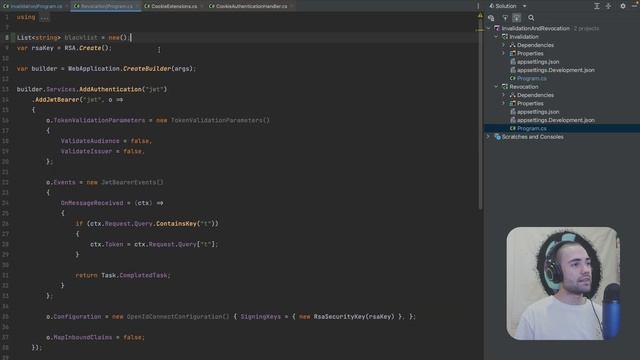Collapse the InvalidationAndRevocation solution node
The height and width of the screenshot is (360, 640).
coord(489,29)
